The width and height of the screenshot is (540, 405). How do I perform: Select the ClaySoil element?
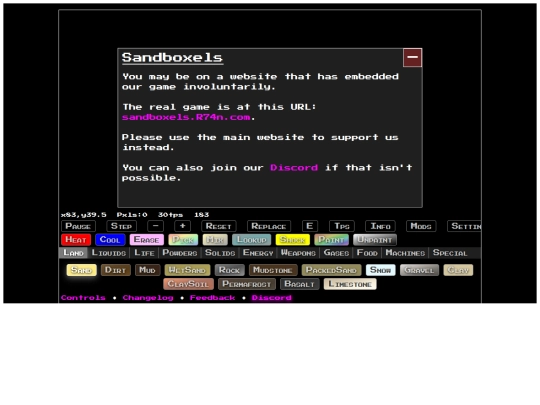188,284
